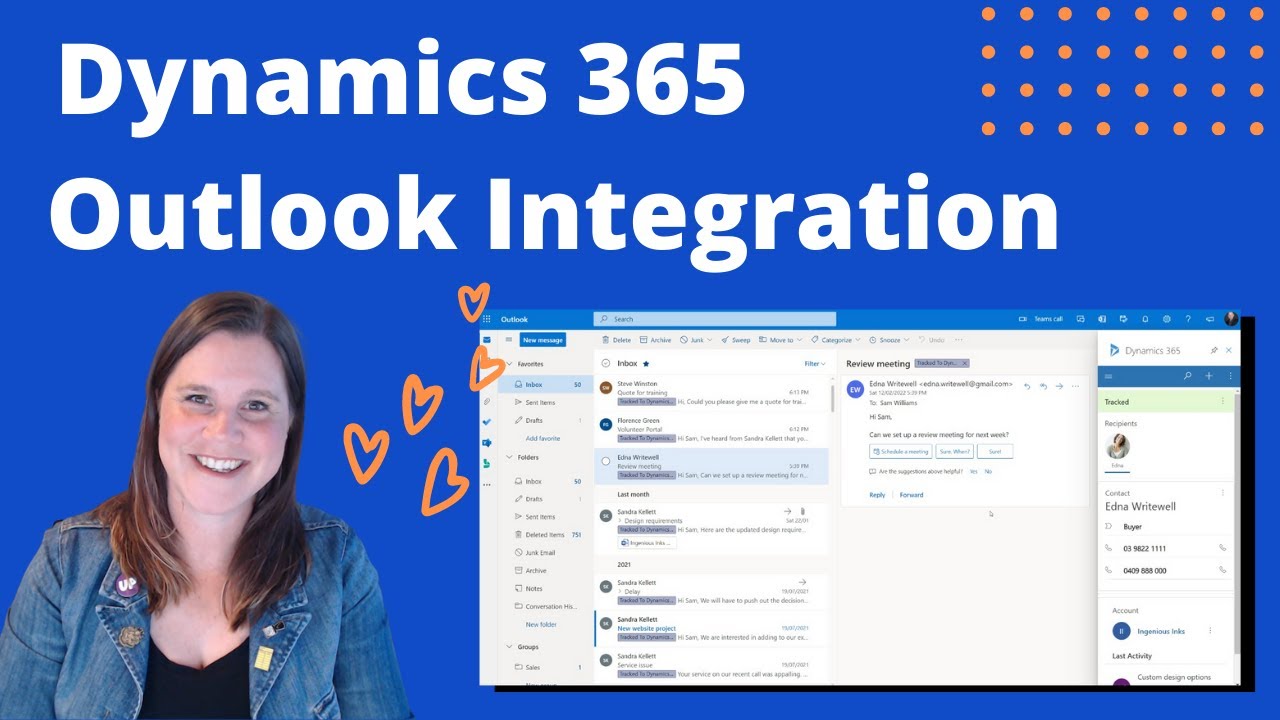Screen dimensions: 1280x720
Task: Undo the last action
Action: pos(932,340)
